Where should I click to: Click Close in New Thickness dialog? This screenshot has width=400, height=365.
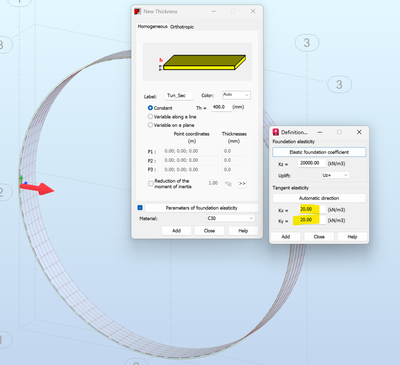pos(209,231)
